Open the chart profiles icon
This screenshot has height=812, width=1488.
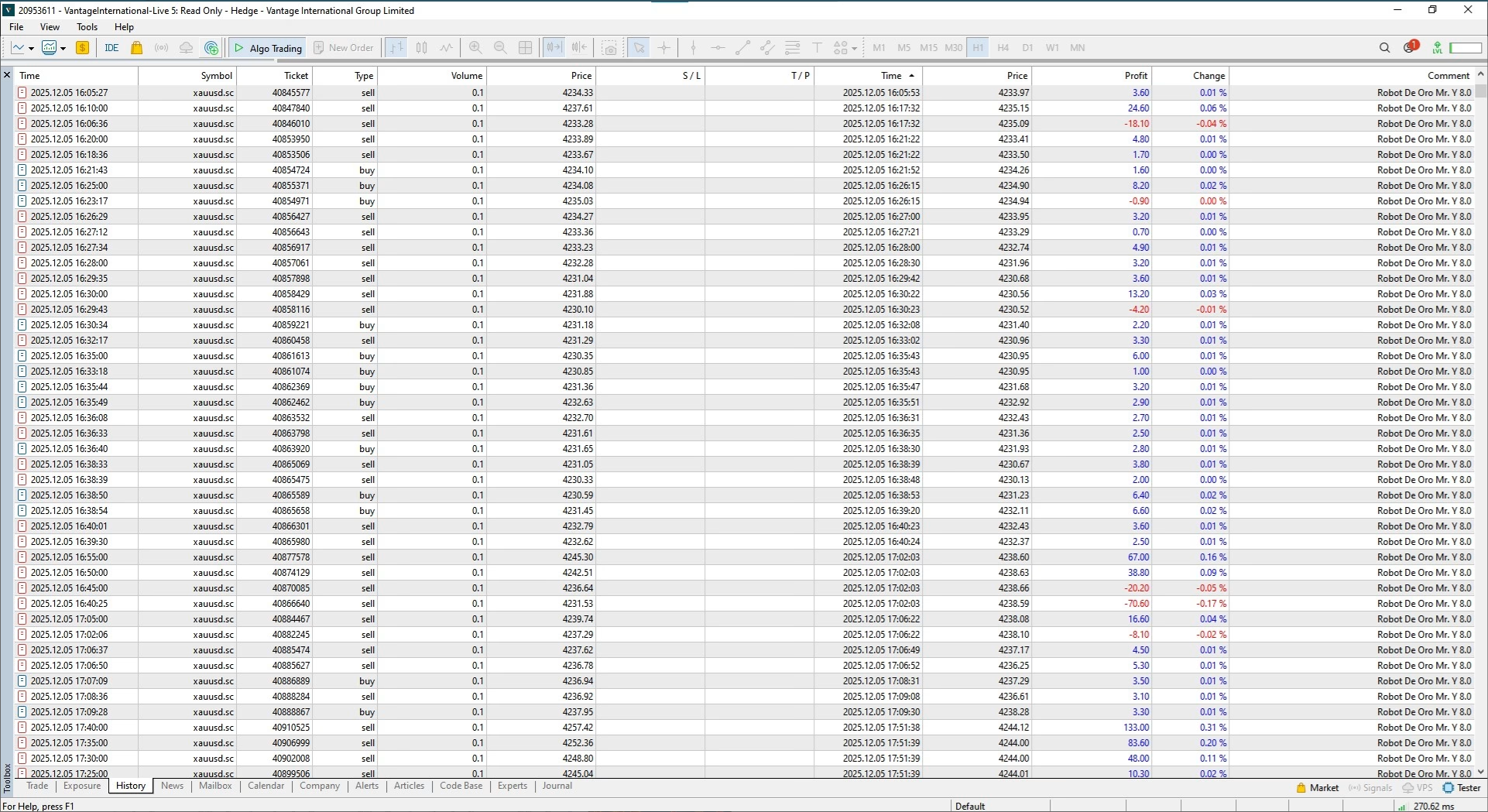click(x=49, y=48)
